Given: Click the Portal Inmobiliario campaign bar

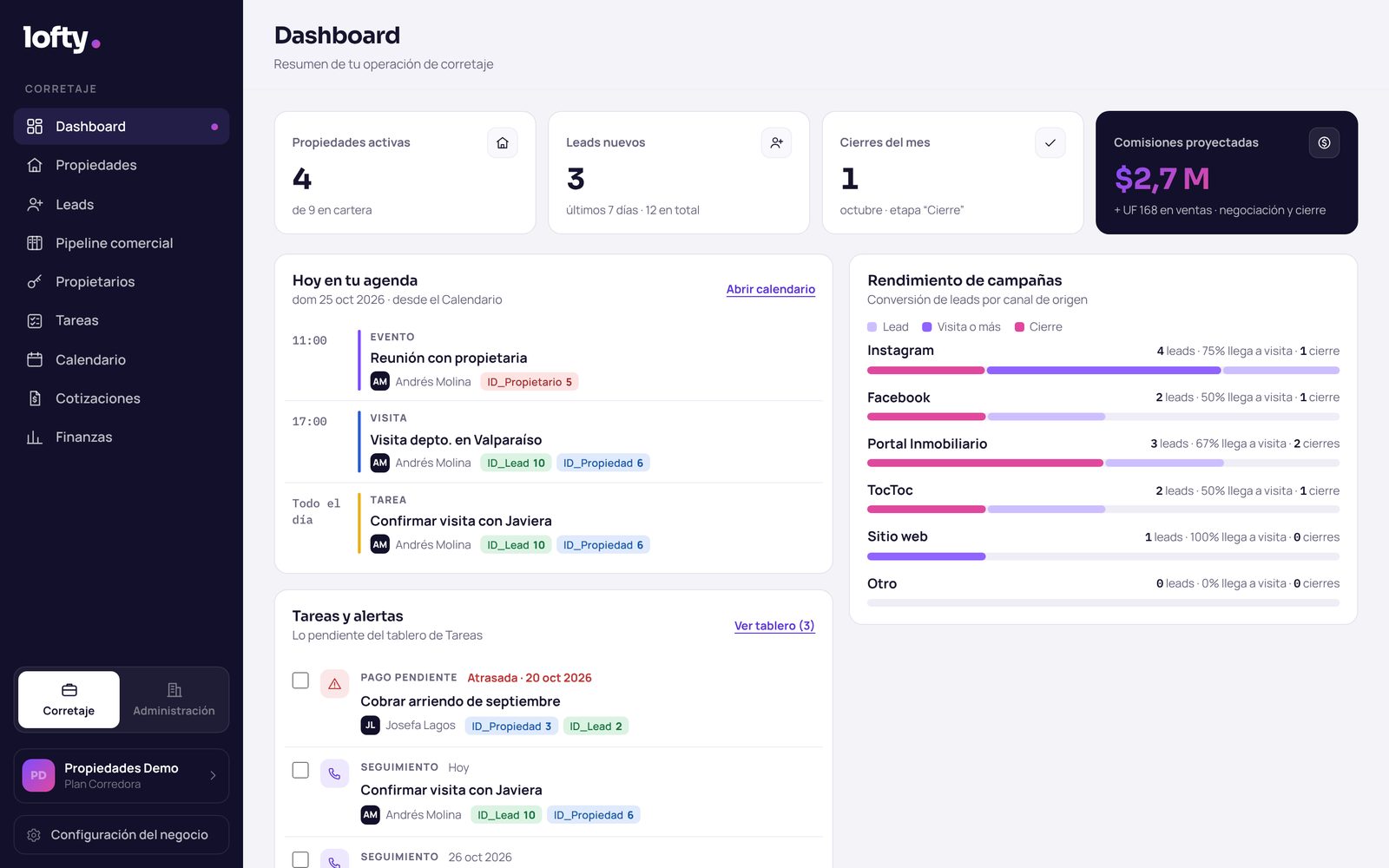Looking at the screenshot, I should pos(1103,464).
